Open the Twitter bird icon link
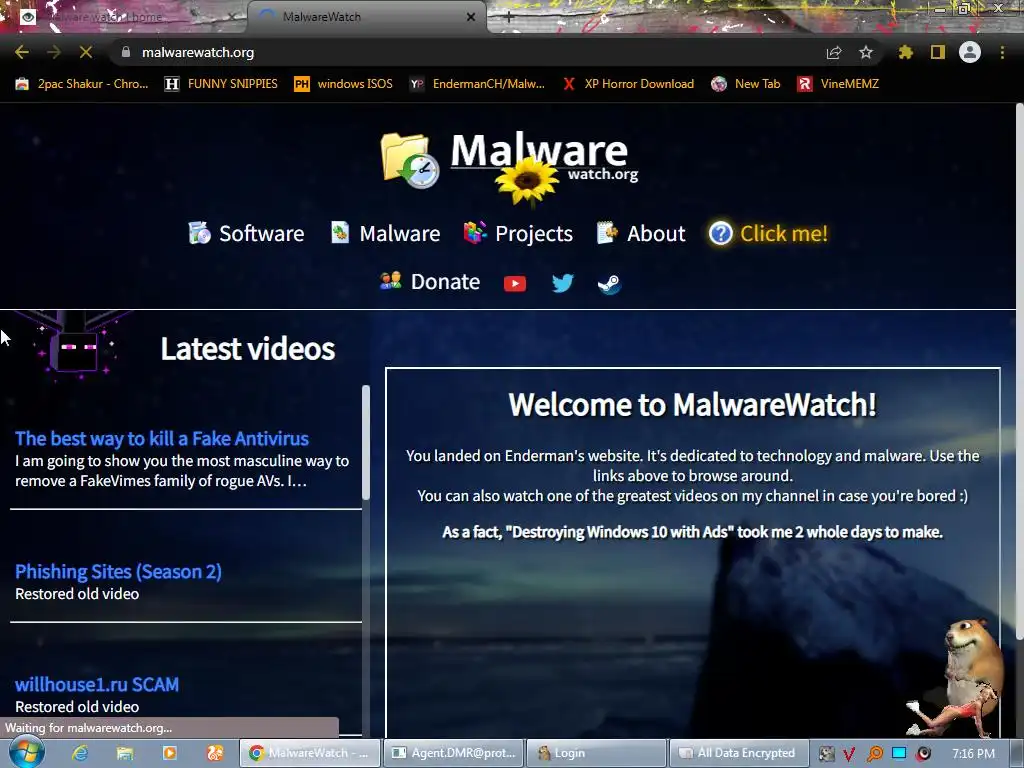Image resolution: width=1024 pixels, height=768 pixels. [562, 283]
